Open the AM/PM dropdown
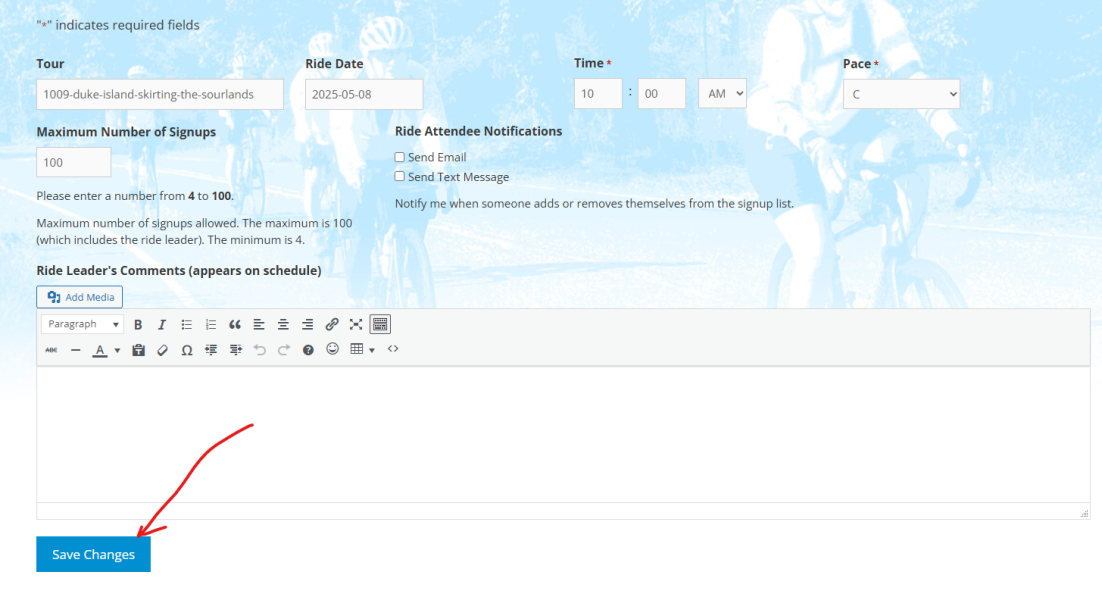The height and width of the screenshot is (600, 1102). [x=722, y=93]
